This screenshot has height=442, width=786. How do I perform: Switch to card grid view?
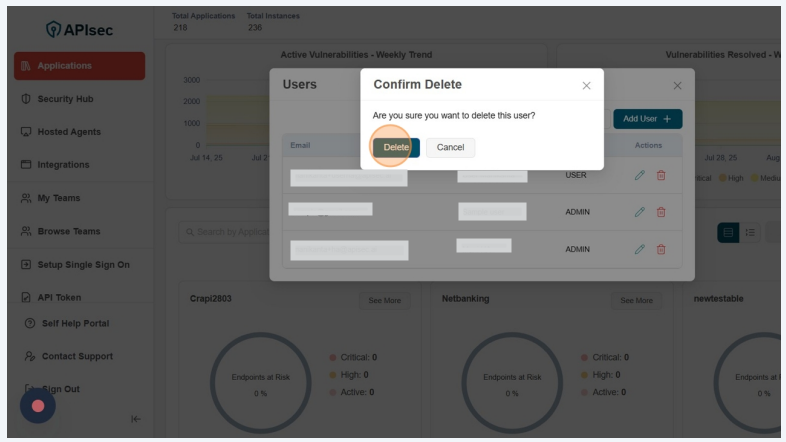click(x=728, y=233)
